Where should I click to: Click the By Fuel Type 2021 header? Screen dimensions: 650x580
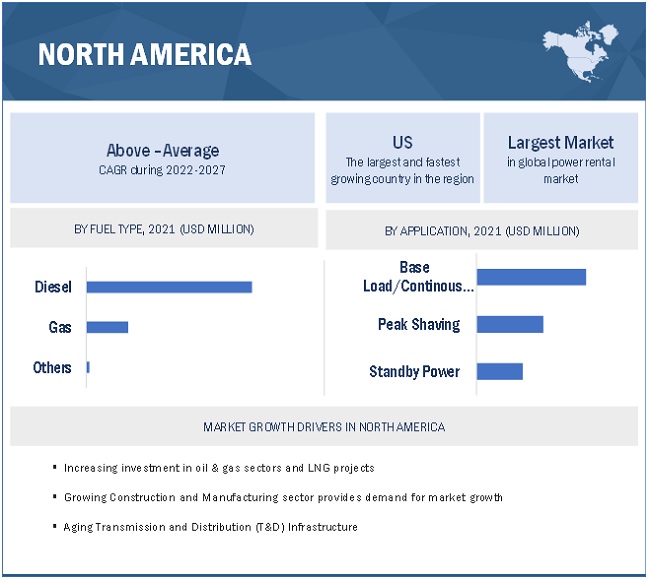point(163,229)
